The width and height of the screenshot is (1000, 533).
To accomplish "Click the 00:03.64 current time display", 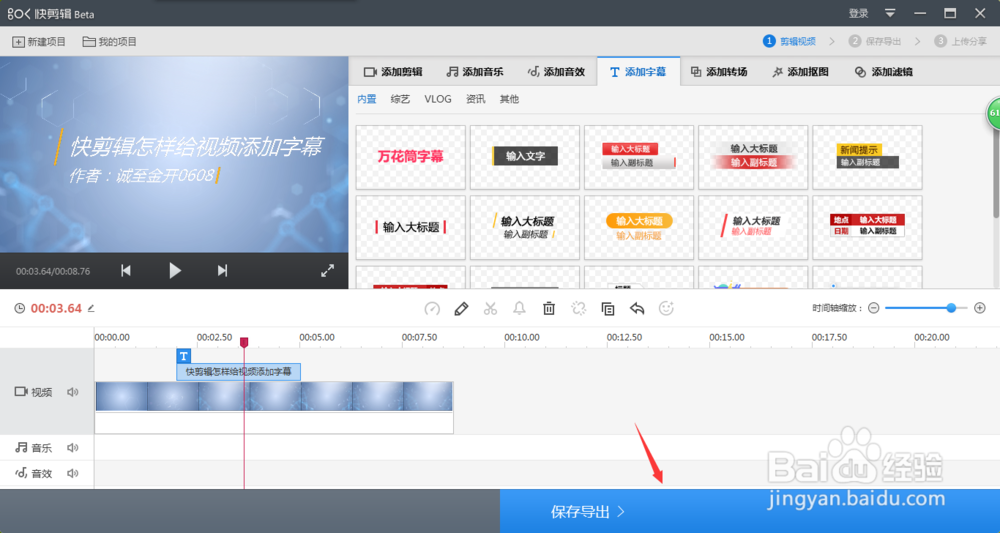I will (x=56, y=309).
